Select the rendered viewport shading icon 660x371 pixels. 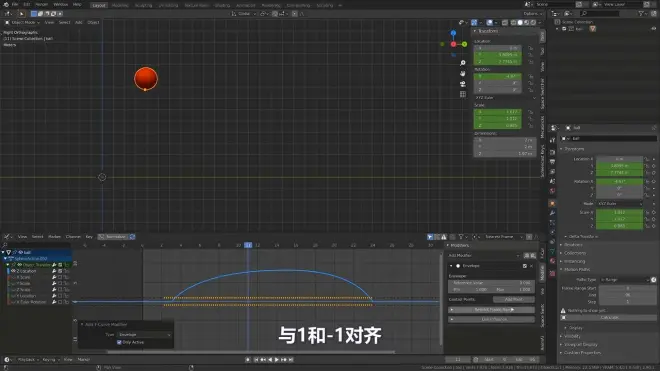click(x=533, y=22)
